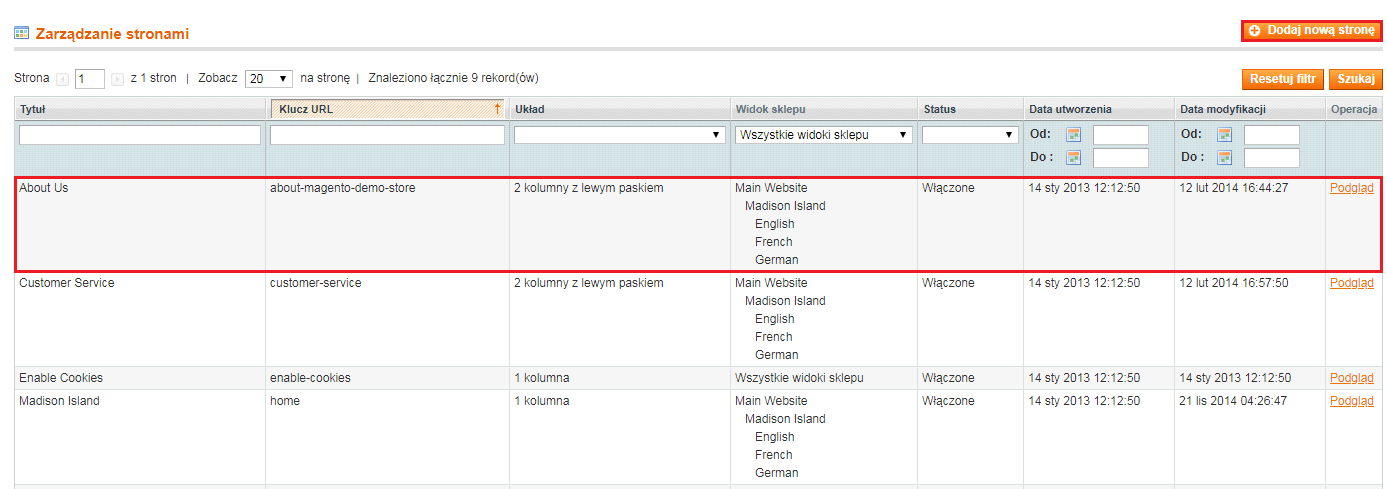
Task: Expand the Status filter dropdown
Action: click(x=969, y=135)
